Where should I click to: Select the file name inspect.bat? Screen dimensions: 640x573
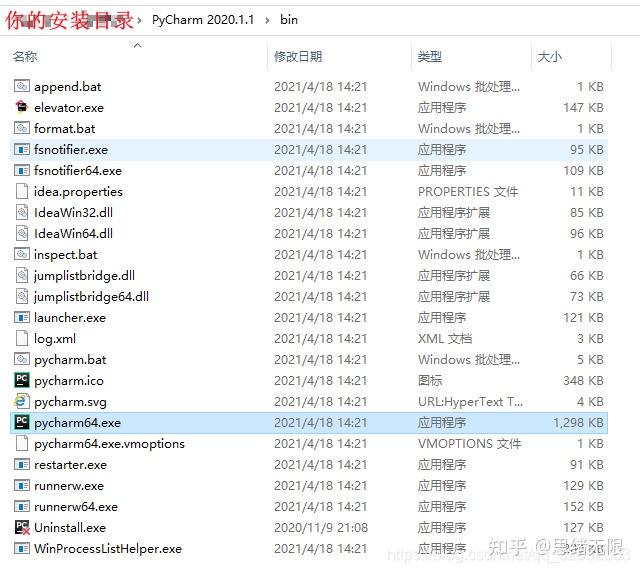point(66,255)
